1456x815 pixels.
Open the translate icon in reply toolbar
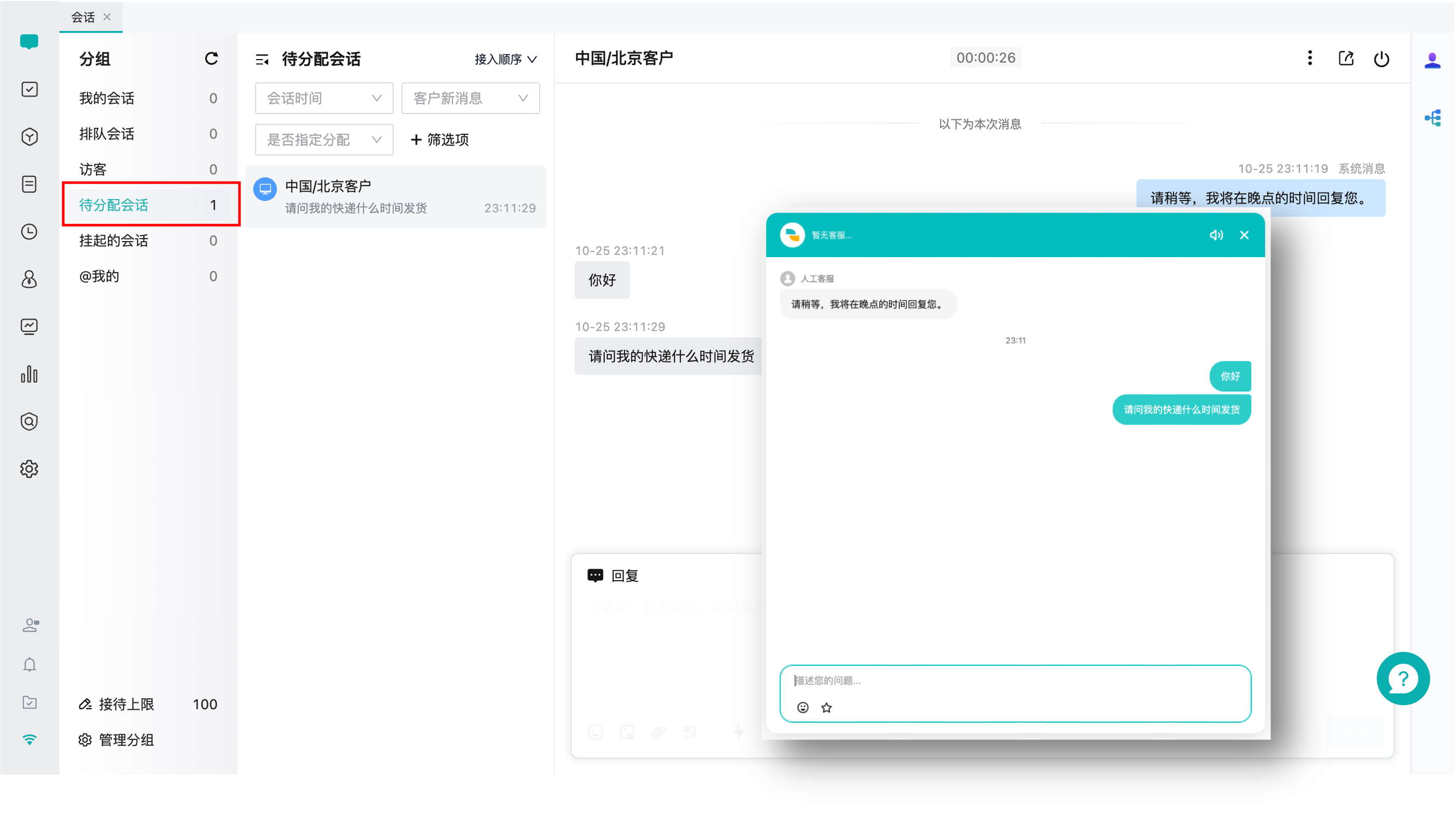click(690, 732)
